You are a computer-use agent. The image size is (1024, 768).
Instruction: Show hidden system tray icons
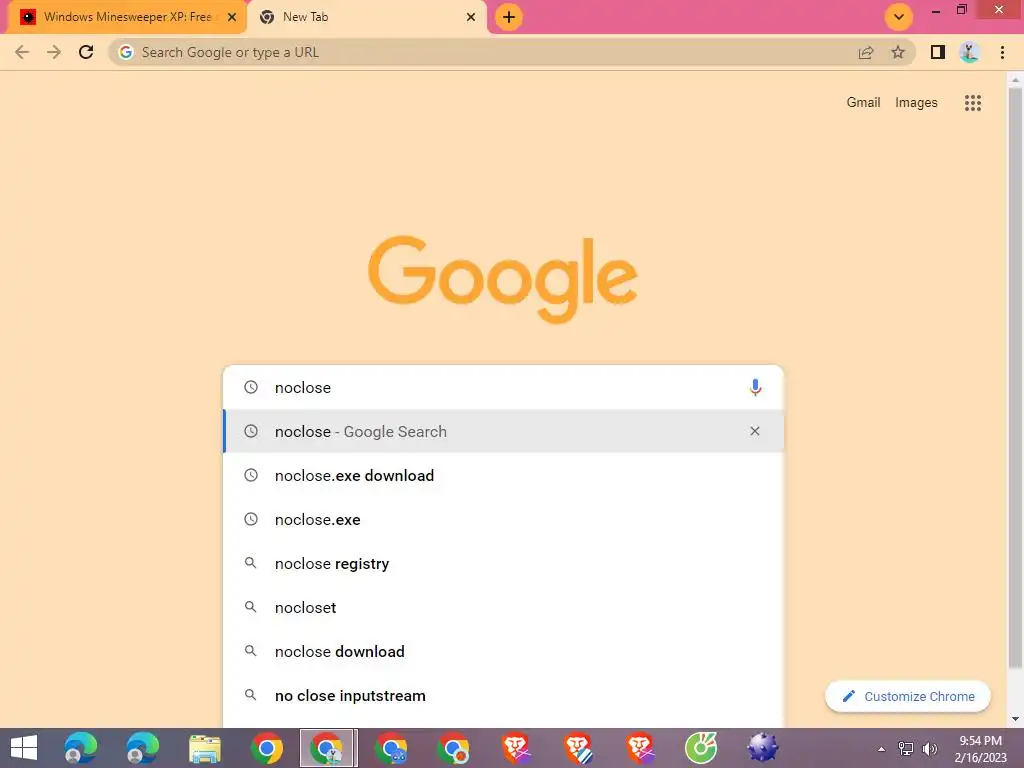pyautogui.click(x=881, y=749)
